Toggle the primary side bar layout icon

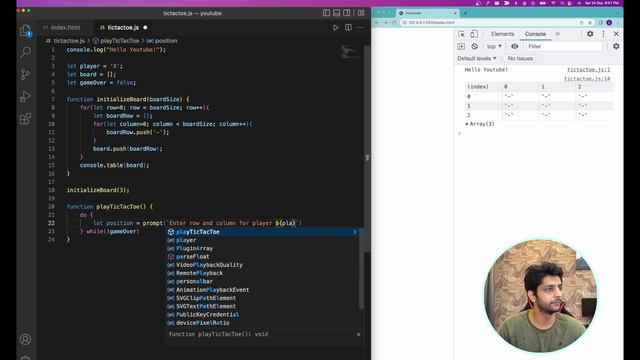pos(326,13)
